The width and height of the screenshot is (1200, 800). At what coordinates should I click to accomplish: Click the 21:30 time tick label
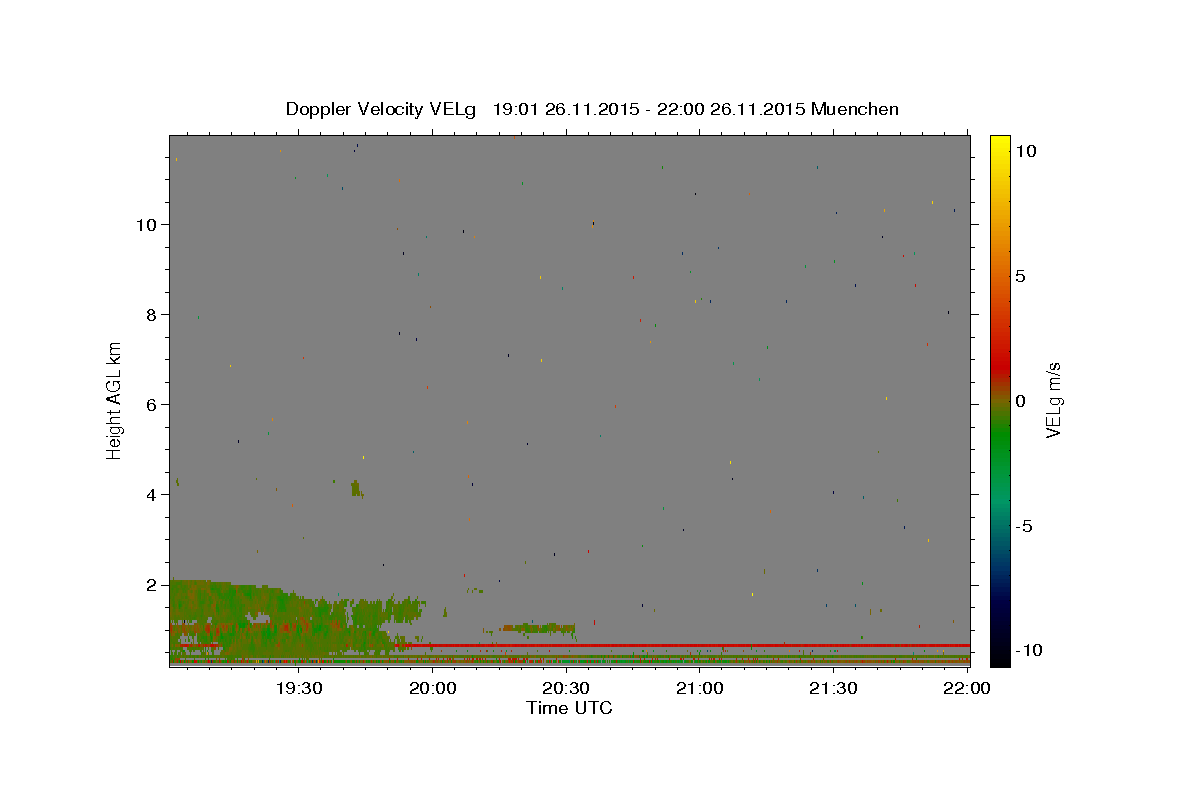833,688
